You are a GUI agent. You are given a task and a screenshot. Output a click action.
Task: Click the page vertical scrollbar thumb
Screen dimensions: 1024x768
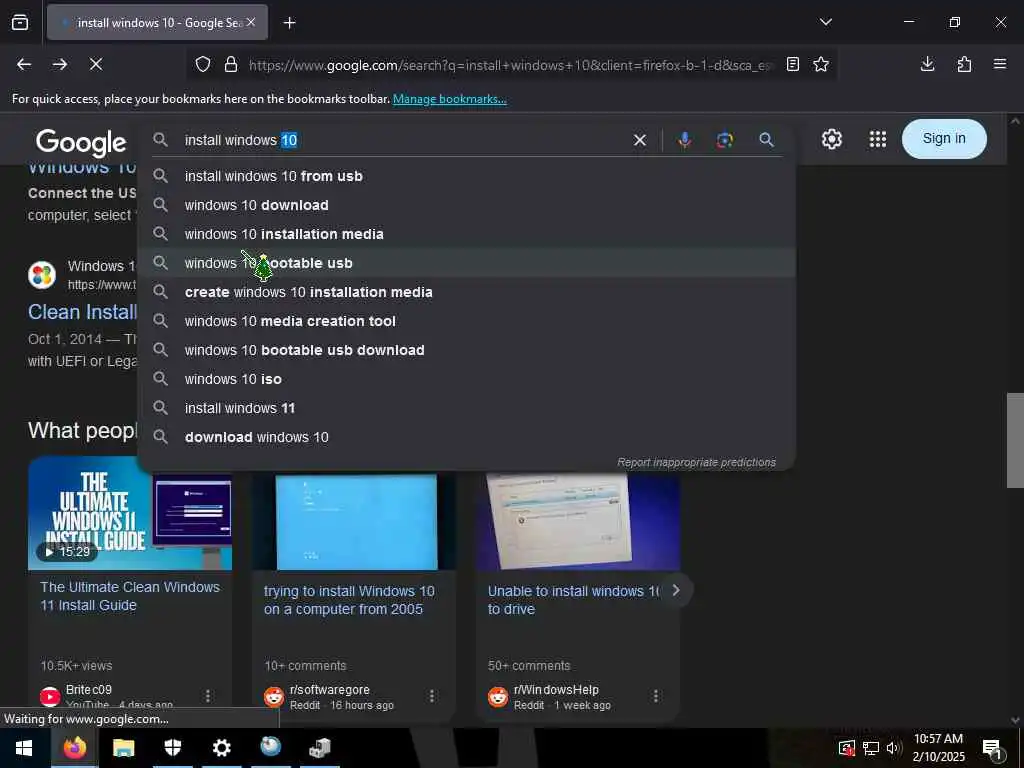click(x=1015, y=440)
